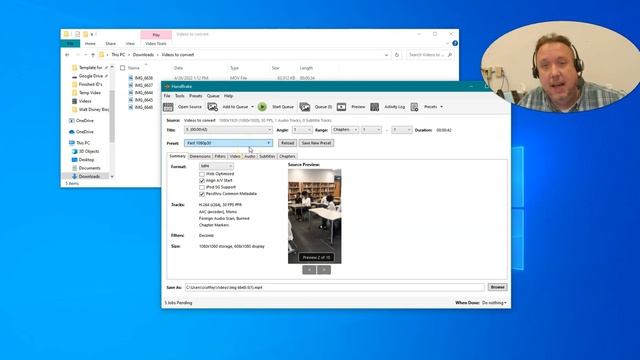
Task: Open the chapter end number dropdown
Action: (402, 130)
